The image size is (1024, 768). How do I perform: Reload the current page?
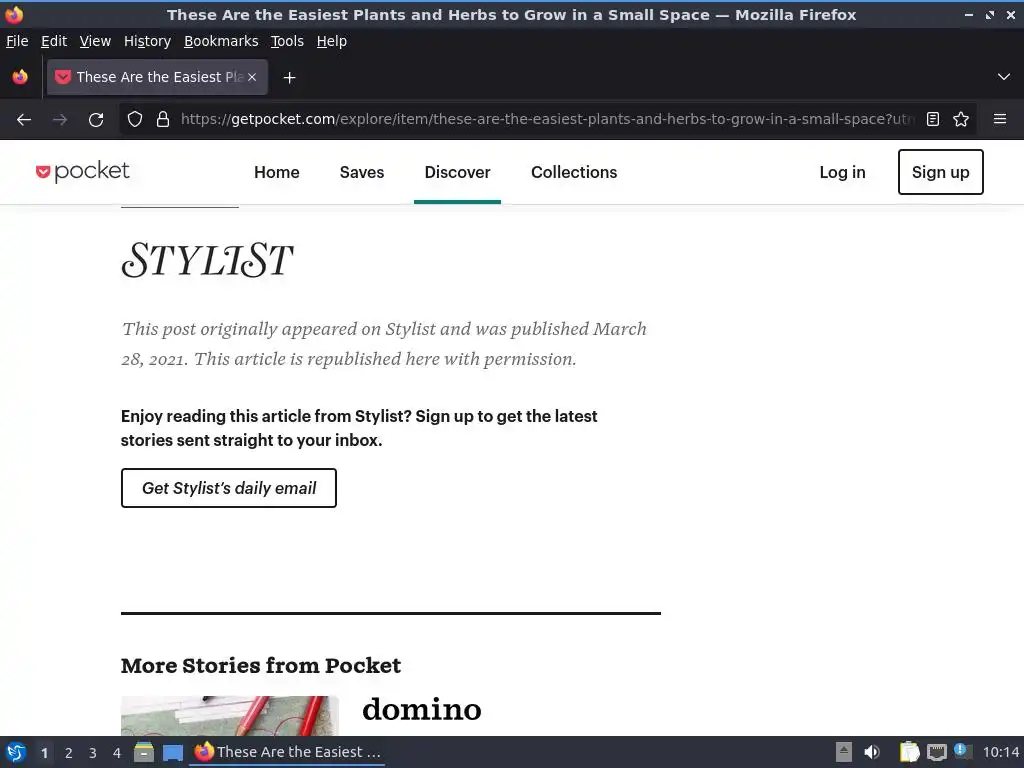(x=96, y=120)
